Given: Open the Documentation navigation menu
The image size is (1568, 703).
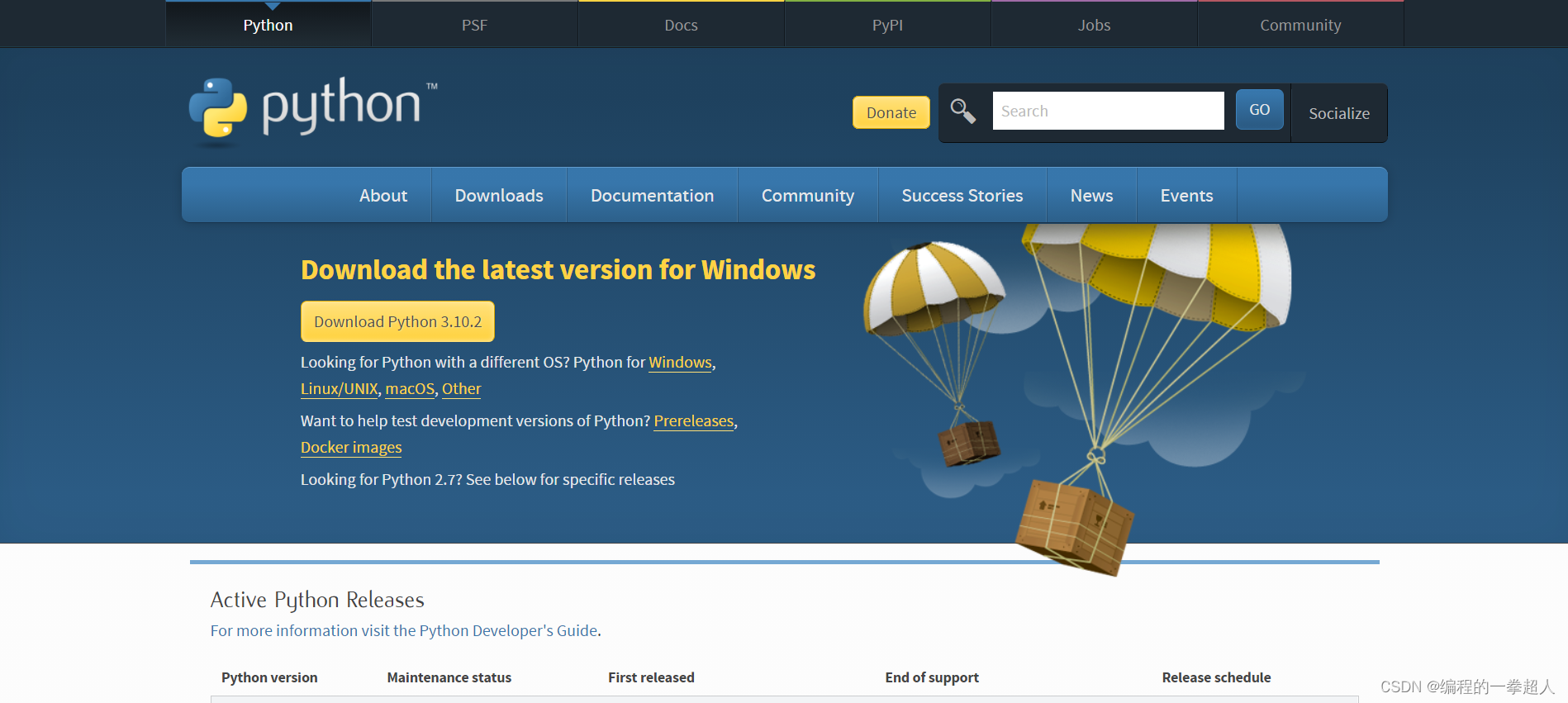Looking at the screenshot, I should point(653,195).
